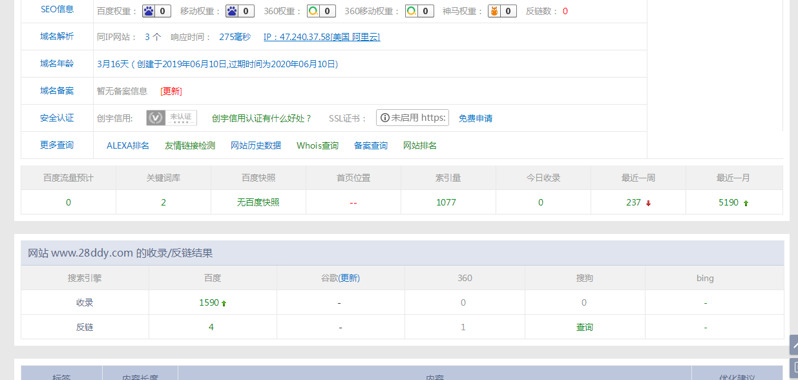Click the 360 mobile weight badge
798x380 pixels.
point(419,11)
